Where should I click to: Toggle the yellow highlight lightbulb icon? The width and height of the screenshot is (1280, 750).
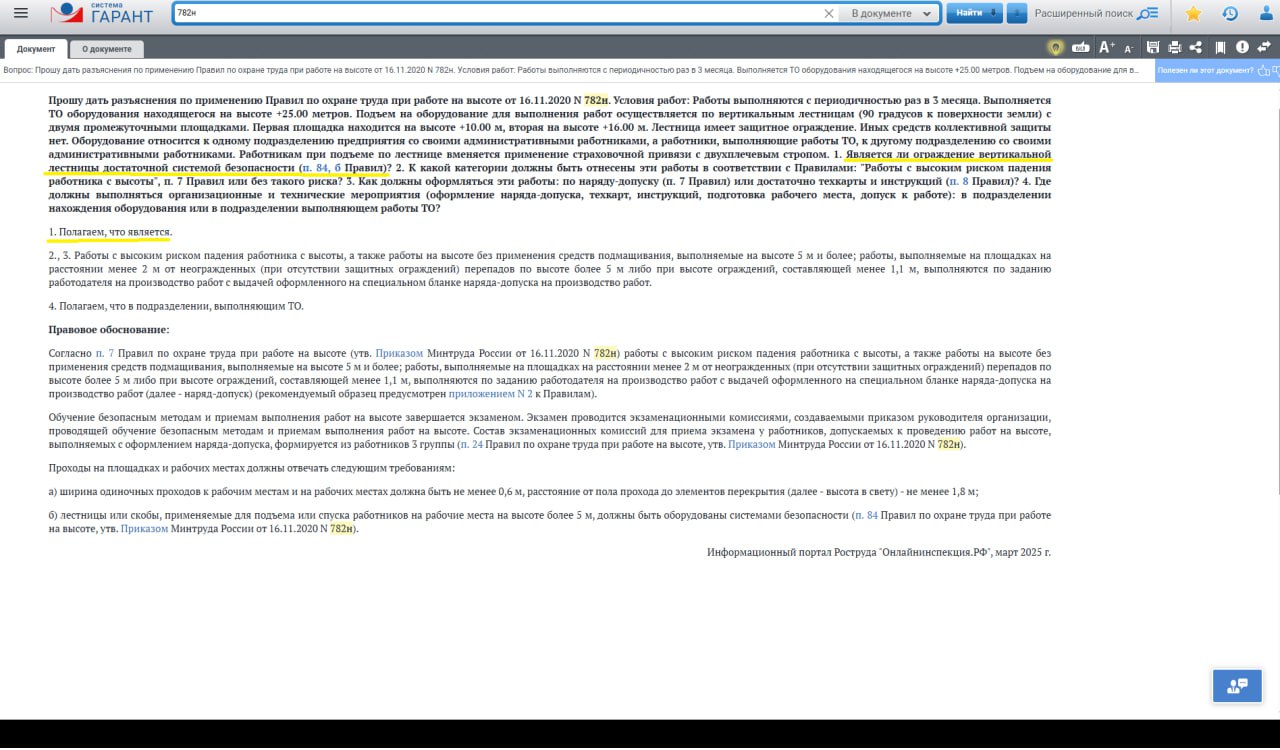point(1055,47)
